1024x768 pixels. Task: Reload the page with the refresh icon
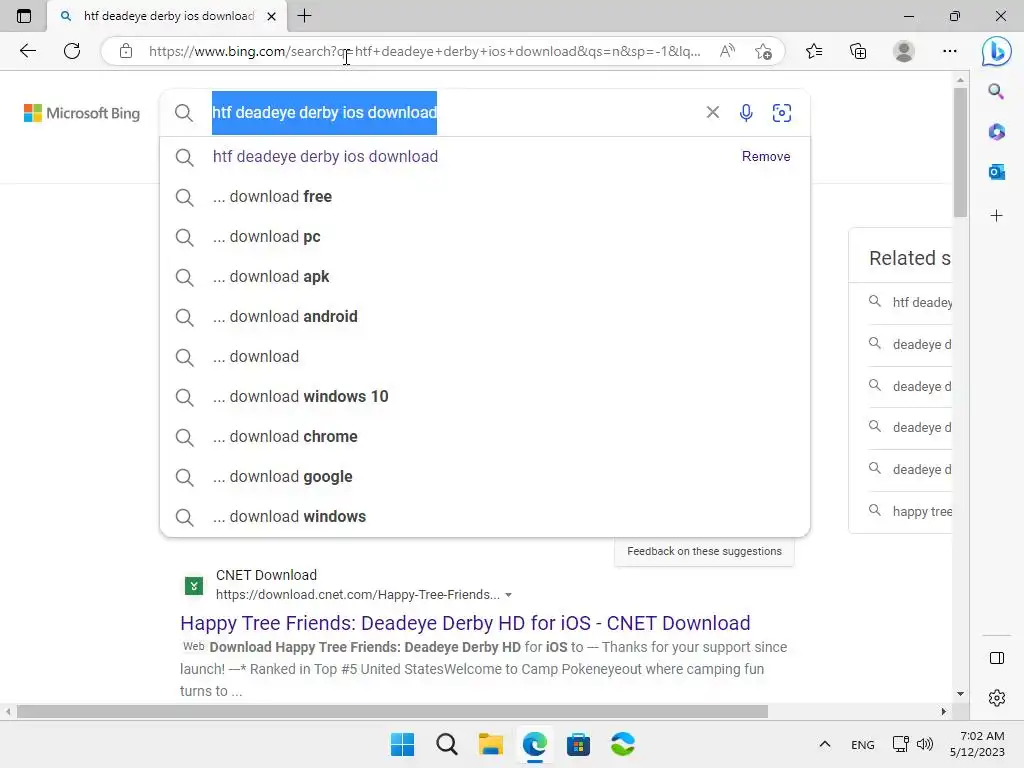72,51
